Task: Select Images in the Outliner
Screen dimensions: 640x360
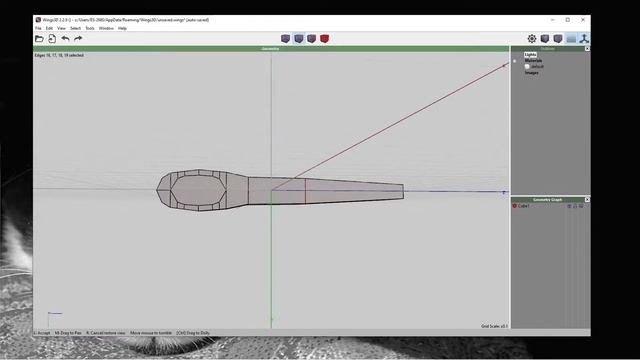Action: click(x=531, y=73)
